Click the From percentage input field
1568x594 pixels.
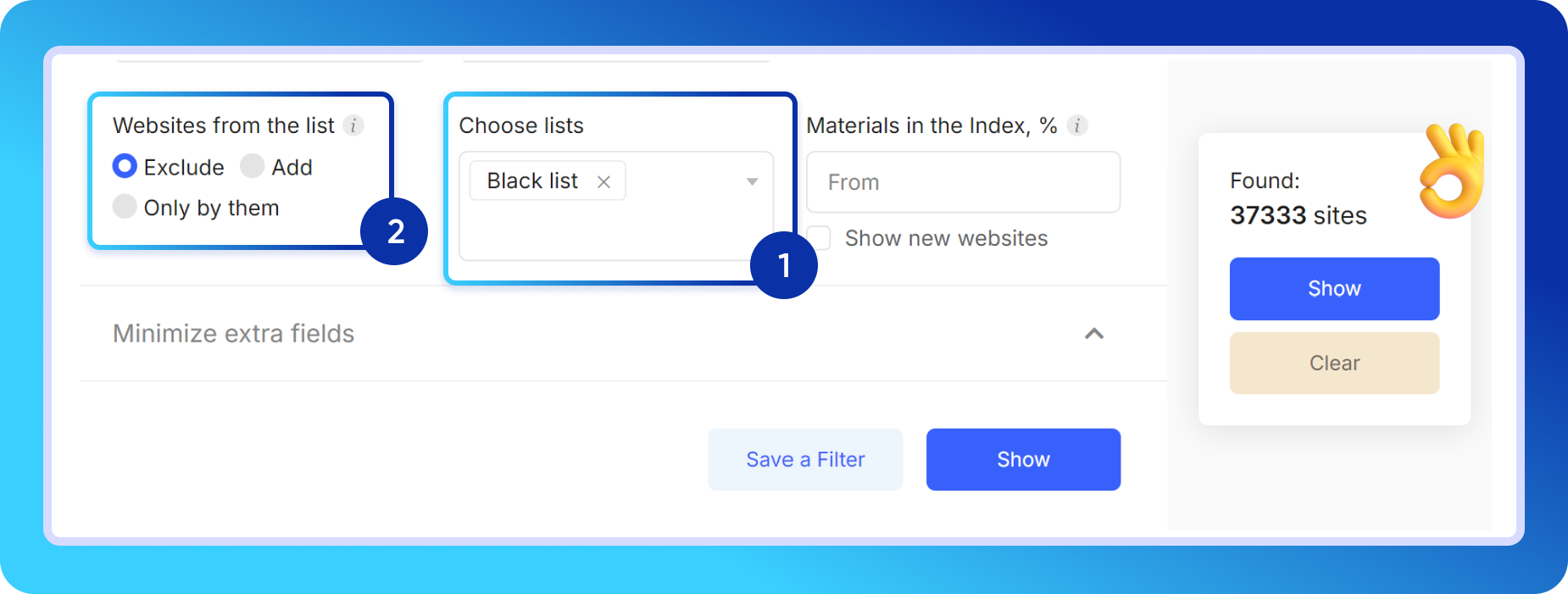pos(962,181)
